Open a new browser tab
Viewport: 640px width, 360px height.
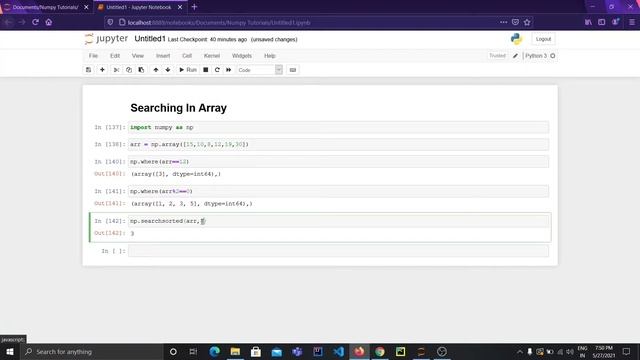pyautogui.click(x=194, y=7)
